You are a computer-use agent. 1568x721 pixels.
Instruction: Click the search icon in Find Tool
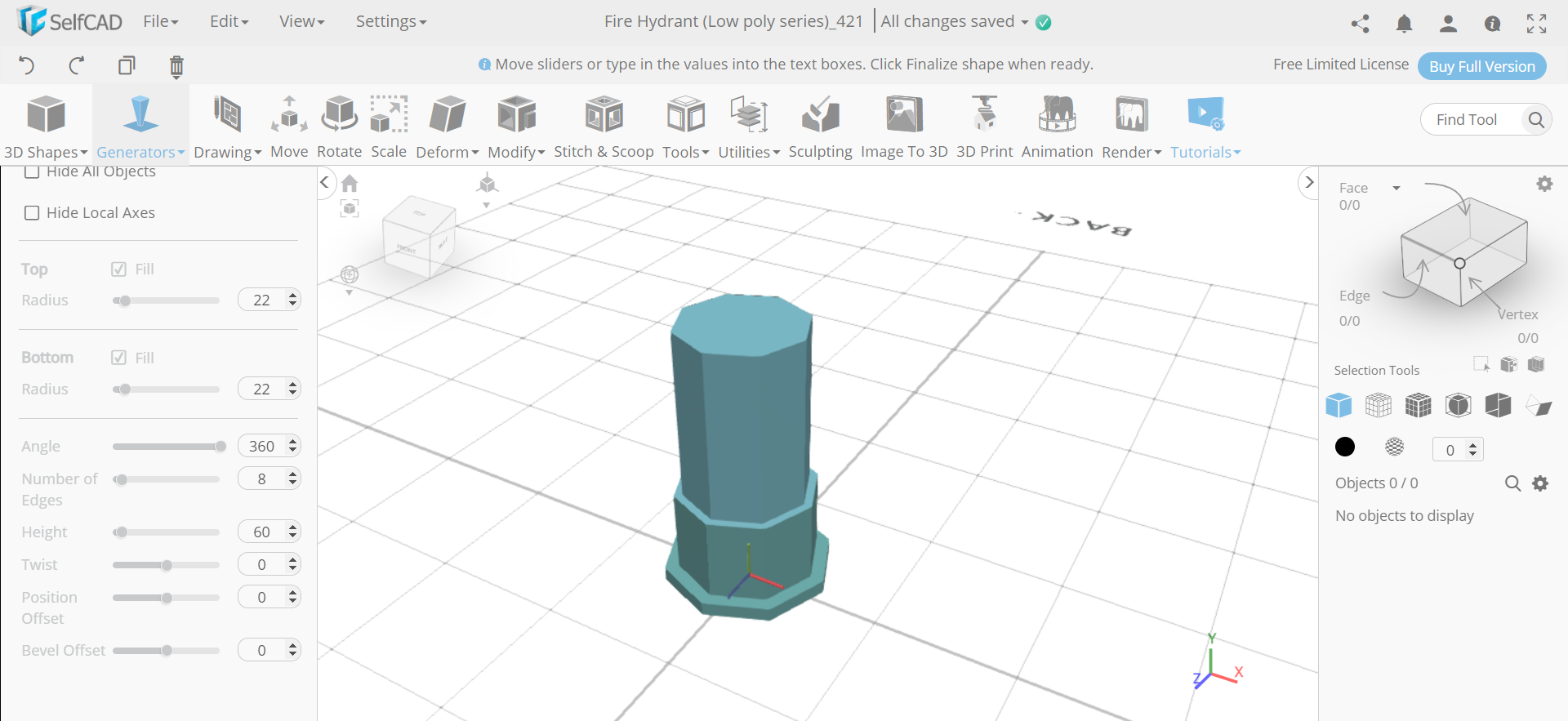click(1535, 120)
